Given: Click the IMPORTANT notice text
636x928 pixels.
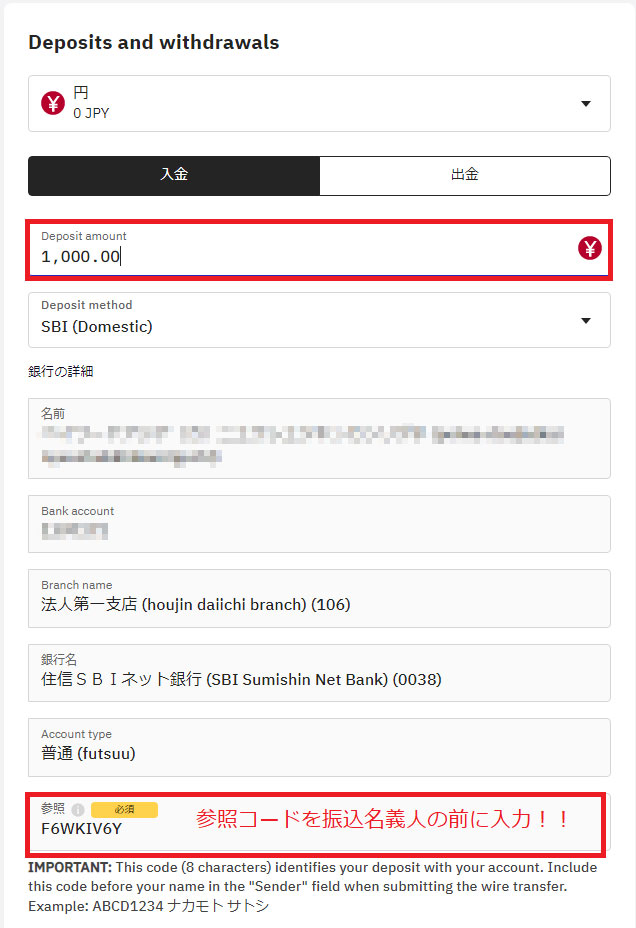Looking at the screenshot, I should [x=312, y=887].
